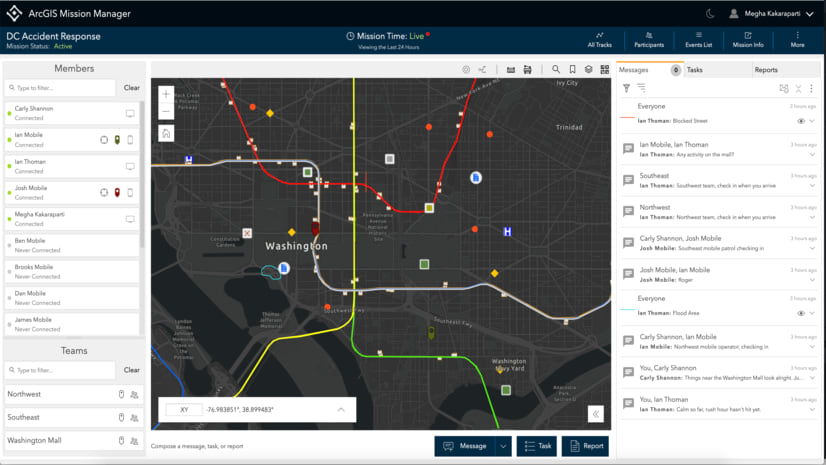Click the print map tool
This screenshot has height=465, width=826.
[x=527, y=70]
